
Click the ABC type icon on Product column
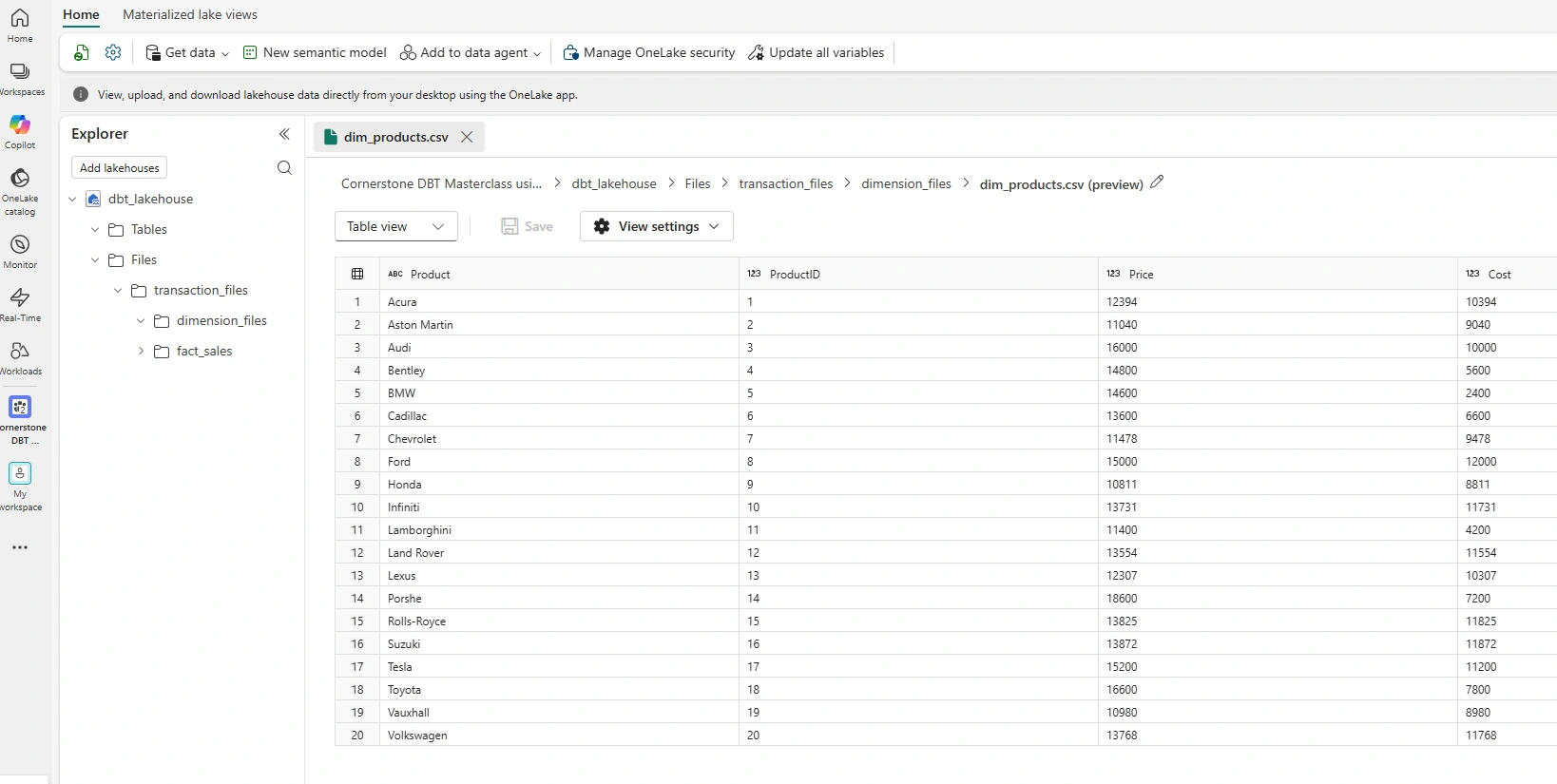(395, 274)
